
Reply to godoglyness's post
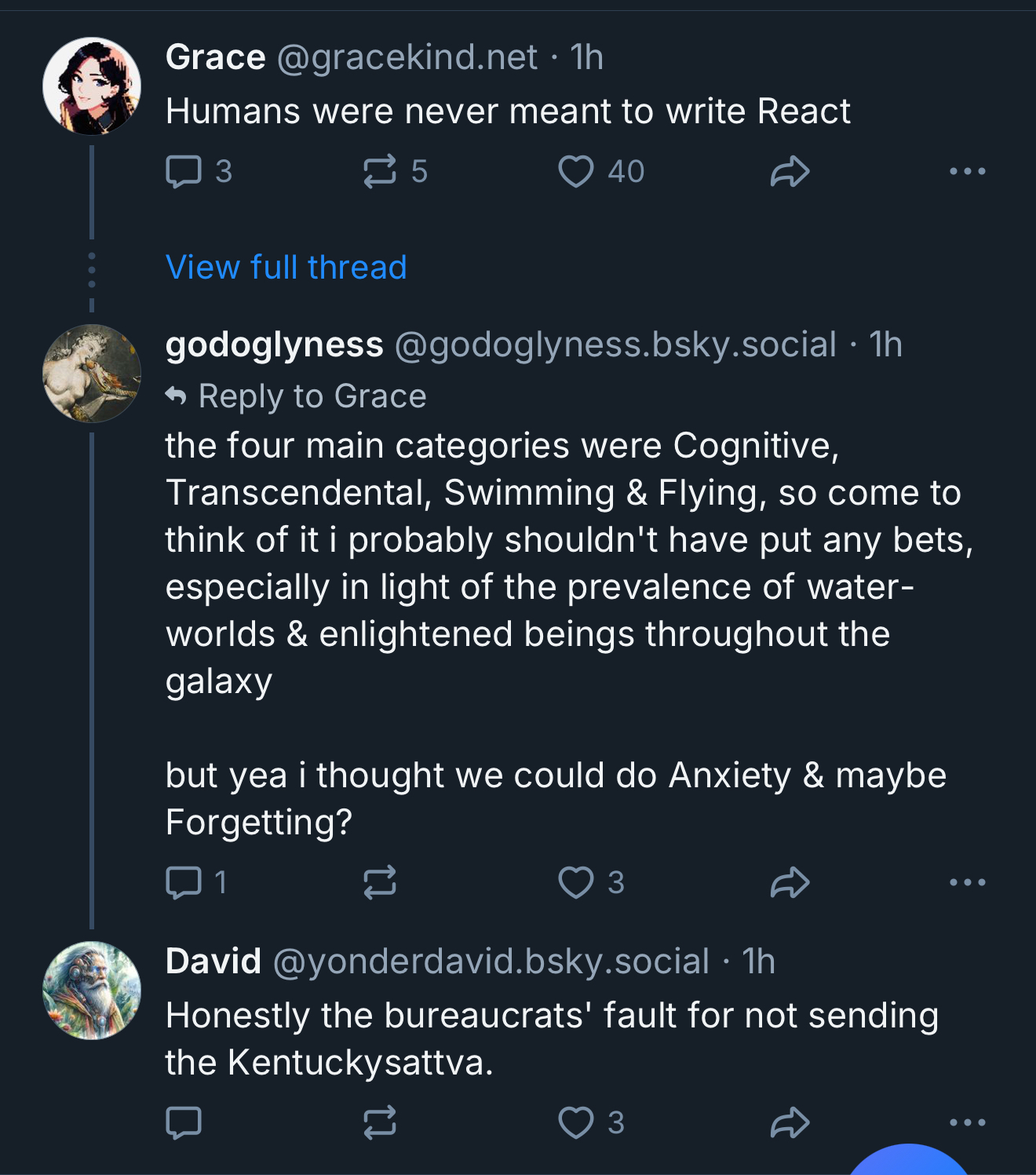coord(184,882)
